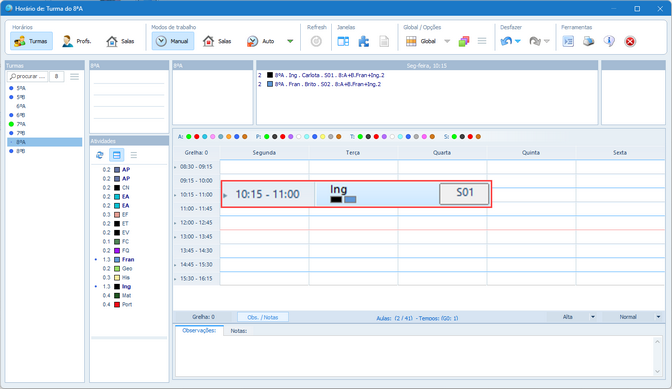Toggle the green dot in P: row

[x=267, y=137]
